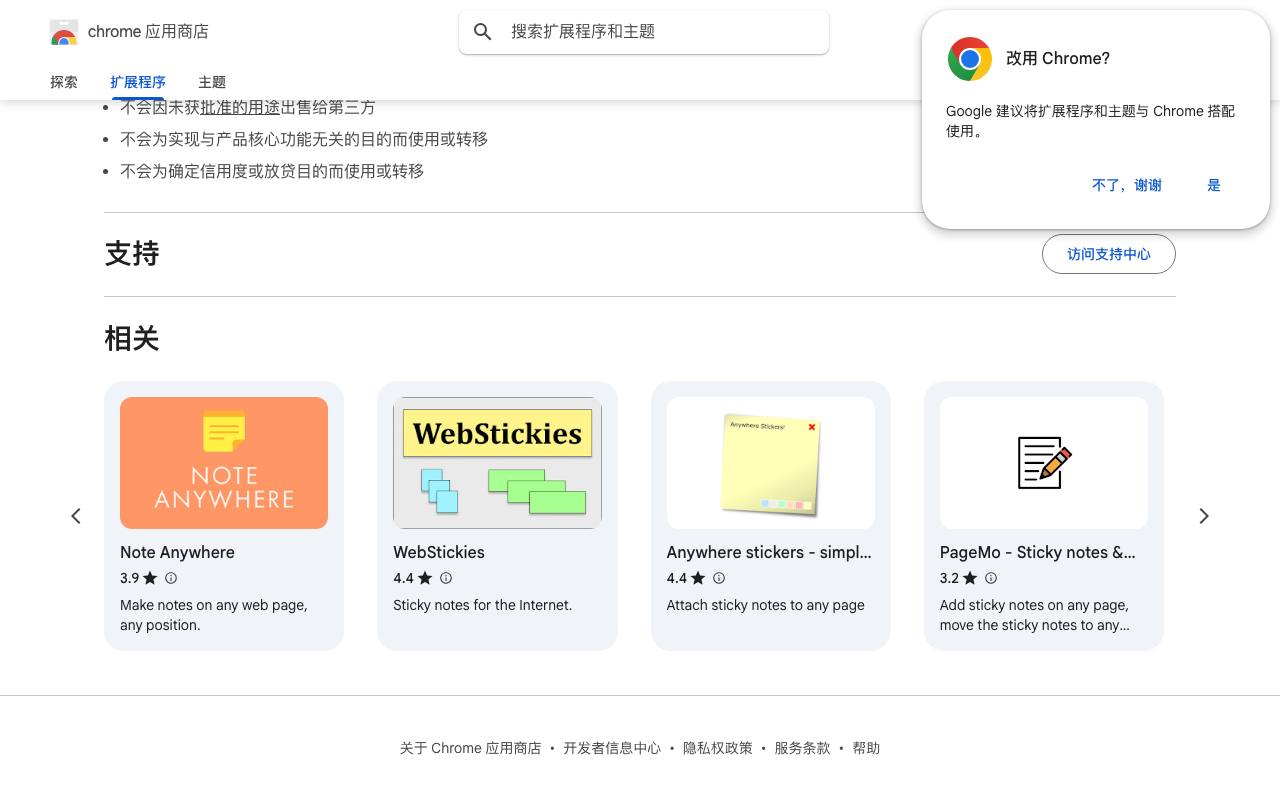Viewport: 1280px width, 800px height.
Task: Click the Note Anywhere extension title
Action: point(177,552)
